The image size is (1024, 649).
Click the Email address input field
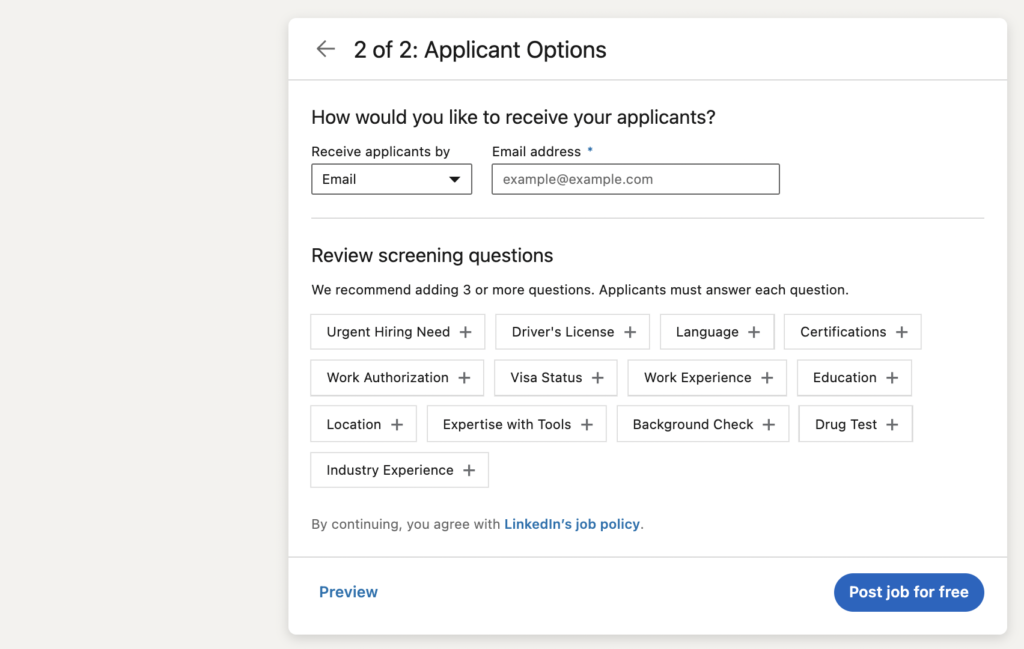pos(635,179)
